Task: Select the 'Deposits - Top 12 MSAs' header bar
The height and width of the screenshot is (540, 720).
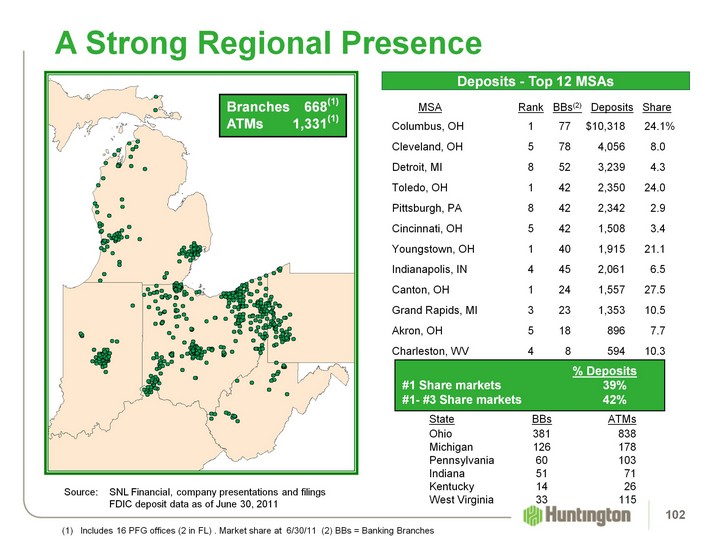Action: [535, 80]
